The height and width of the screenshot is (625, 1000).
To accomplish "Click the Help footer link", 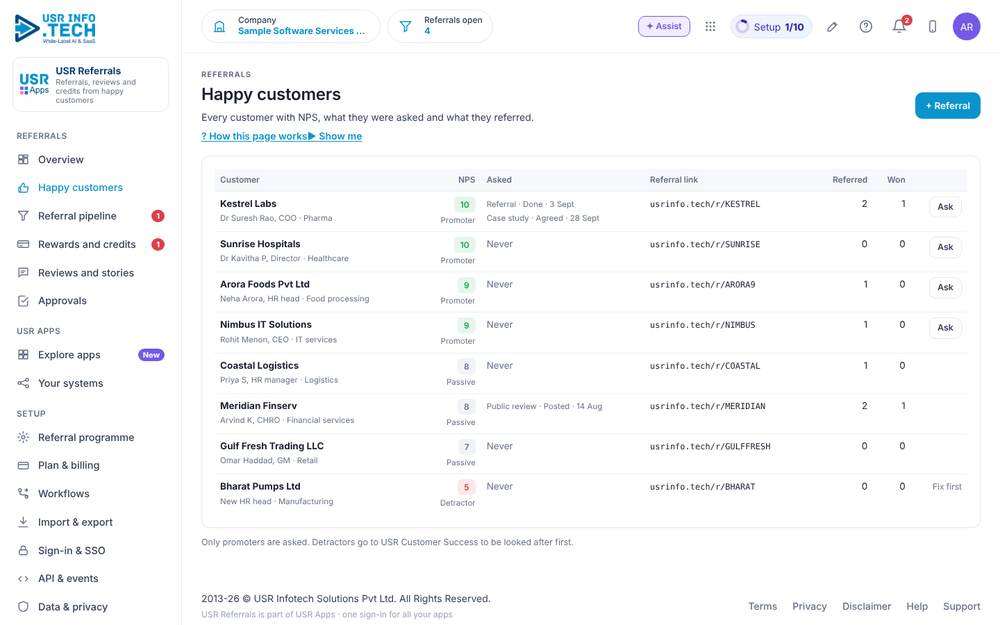I will (x=917, y=607).
